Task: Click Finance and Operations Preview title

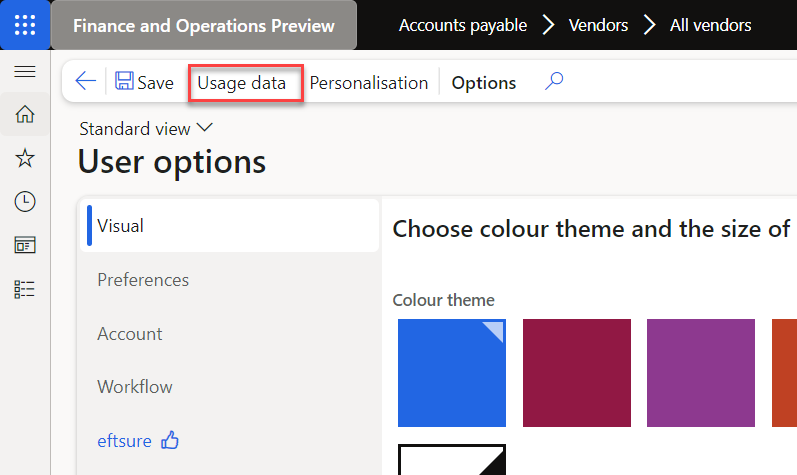Action: coord(204,25)
